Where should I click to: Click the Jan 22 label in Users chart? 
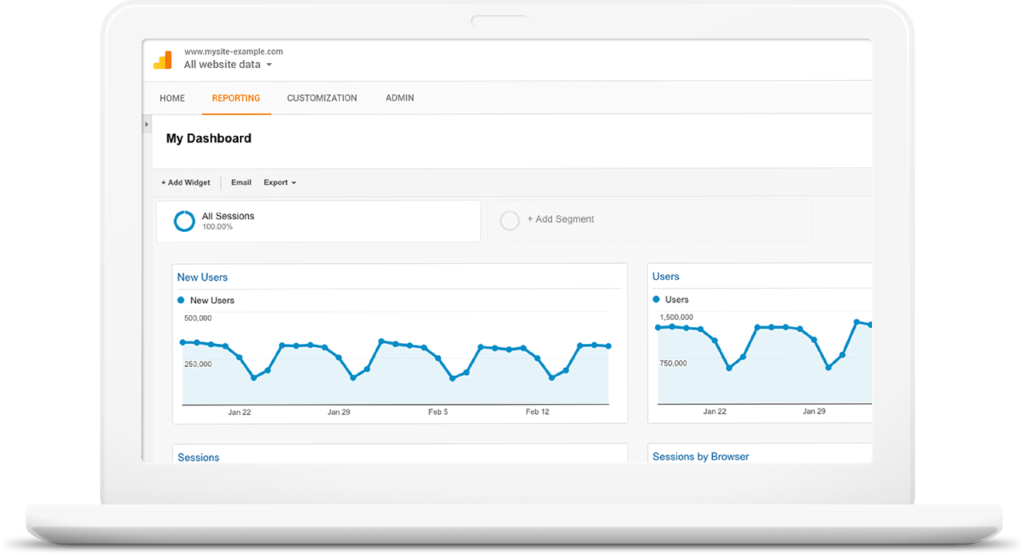coord(714,412)
